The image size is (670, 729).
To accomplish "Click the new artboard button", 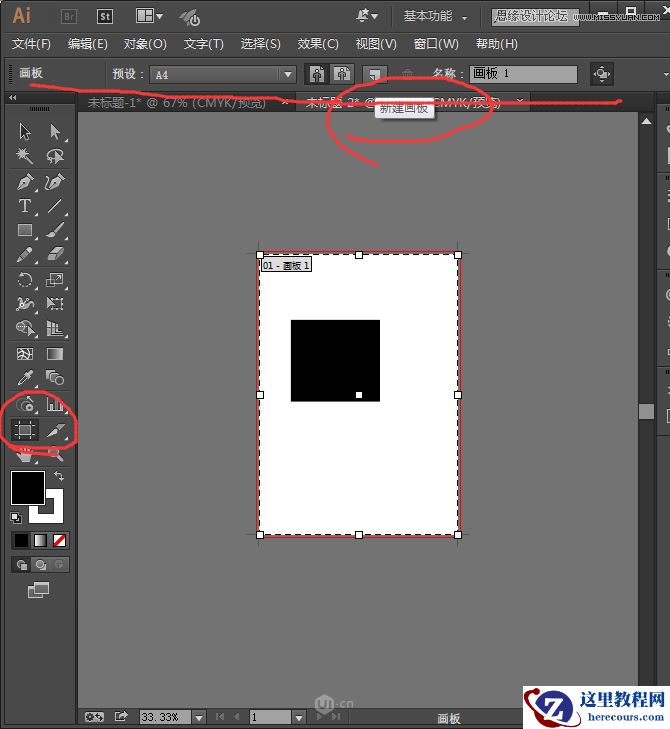I will click(x=375, y=74).
